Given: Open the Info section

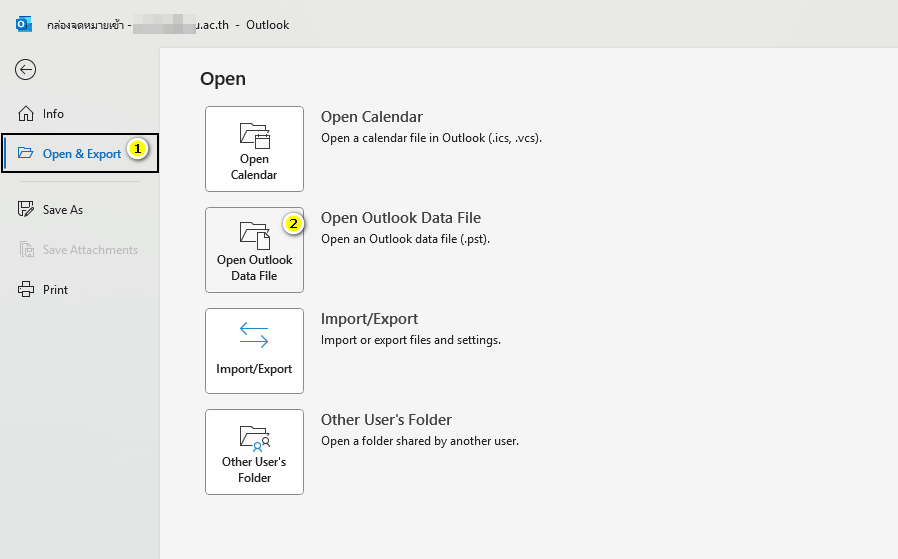Looking at the screenshot, I should pos(53,114).
